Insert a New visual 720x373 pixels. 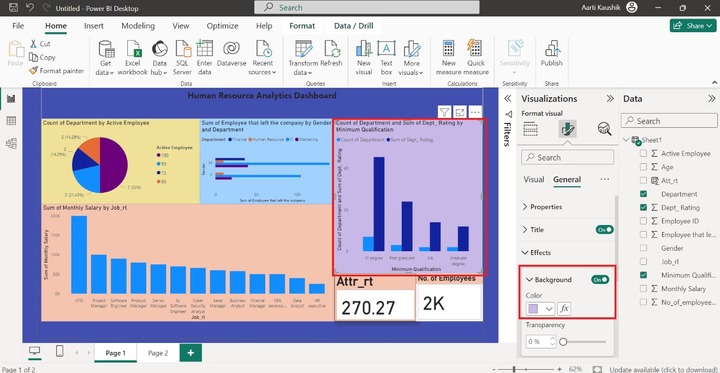[x=364, y=58]
